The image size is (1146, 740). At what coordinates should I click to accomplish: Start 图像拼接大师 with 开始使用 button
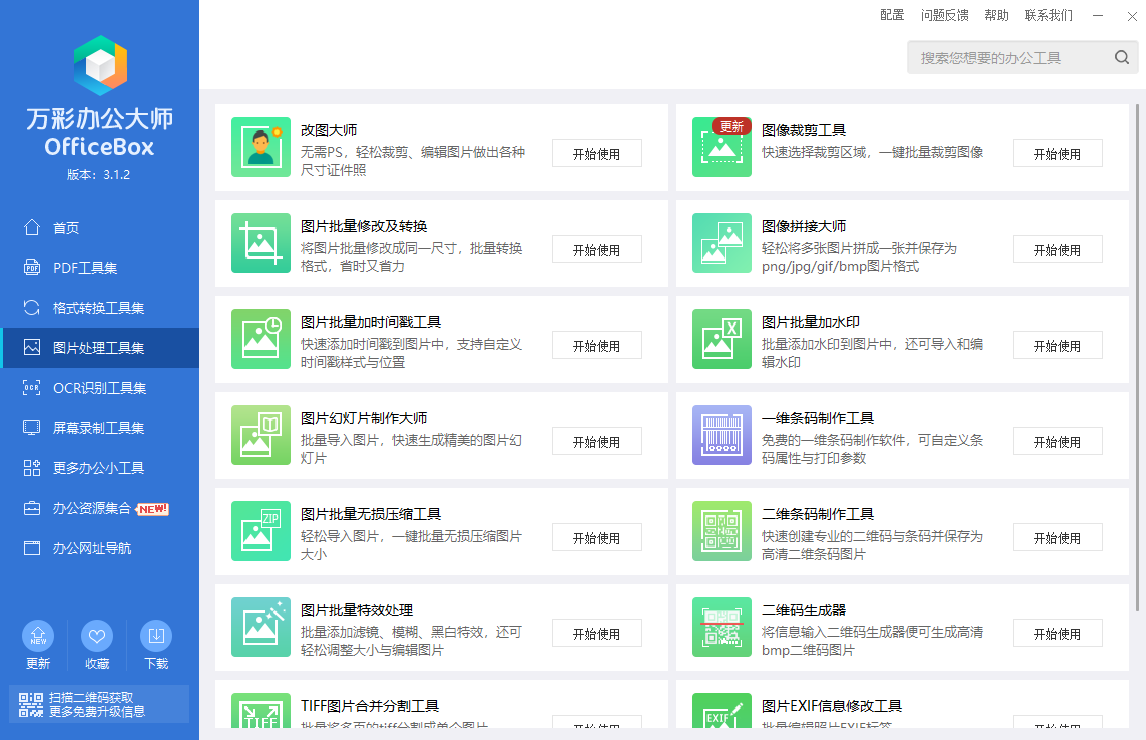coord(1057,250)
